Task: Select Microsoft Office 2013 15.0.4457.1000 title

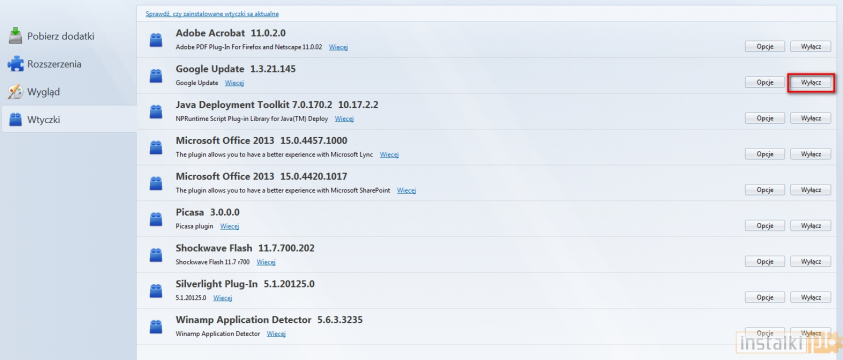Action: click(261, 141)
